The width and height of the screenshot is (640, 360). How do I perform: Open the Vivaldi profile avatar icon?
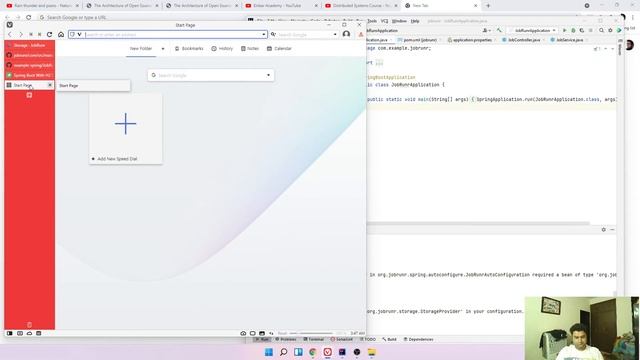(347, 34)
